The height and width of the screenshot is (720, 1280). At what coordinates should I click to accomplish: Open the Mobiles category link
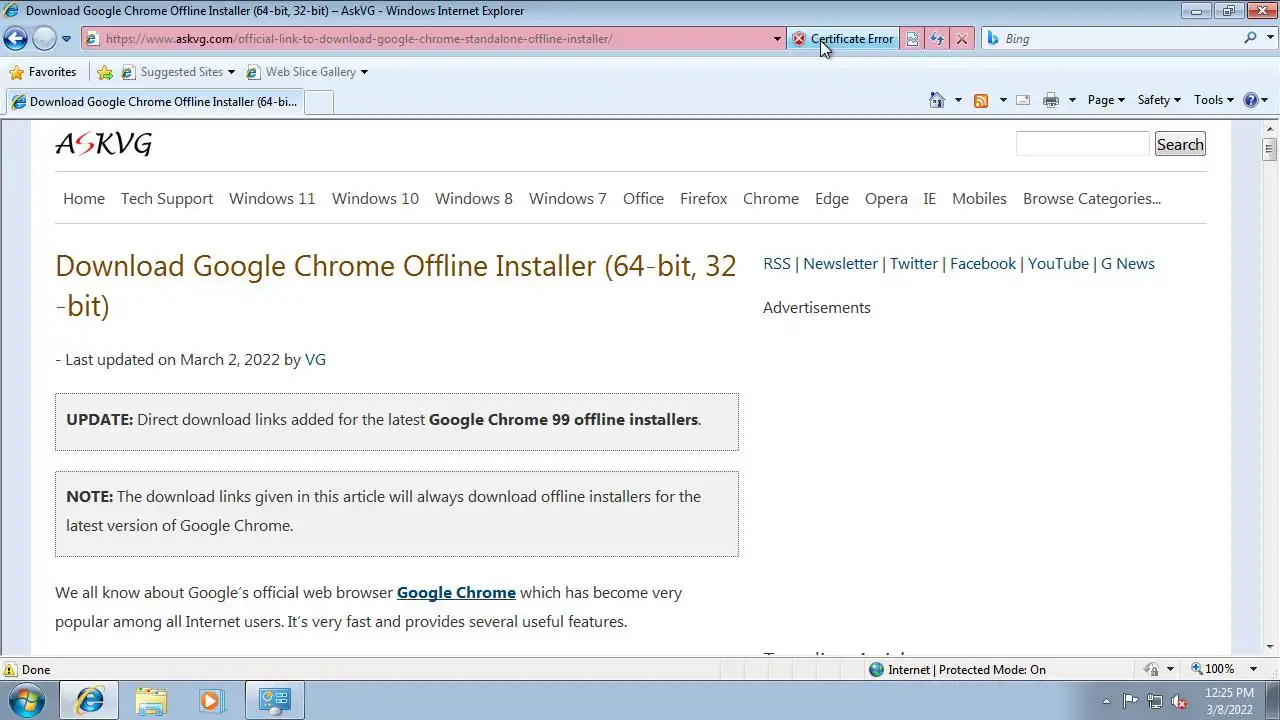979,198
